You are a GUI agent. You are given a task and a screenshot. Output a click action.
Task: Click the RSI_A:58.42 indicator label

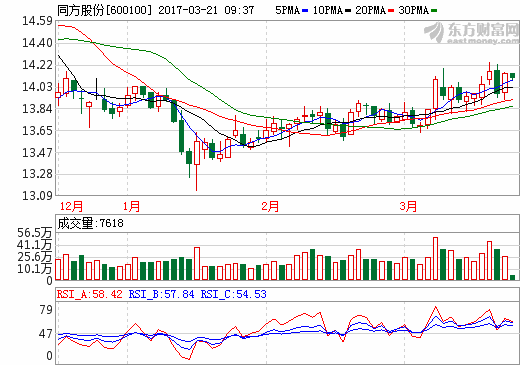tap(90, 294)
